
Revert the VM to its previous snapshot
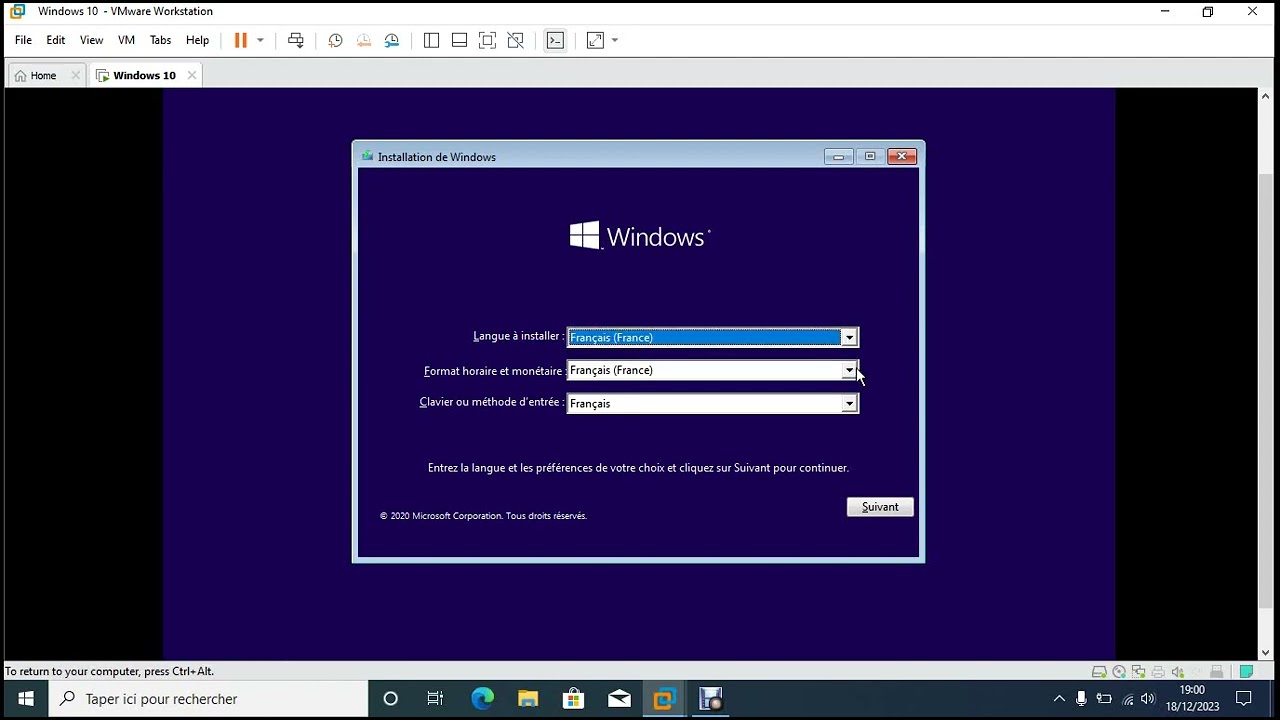tap(364, 40)
